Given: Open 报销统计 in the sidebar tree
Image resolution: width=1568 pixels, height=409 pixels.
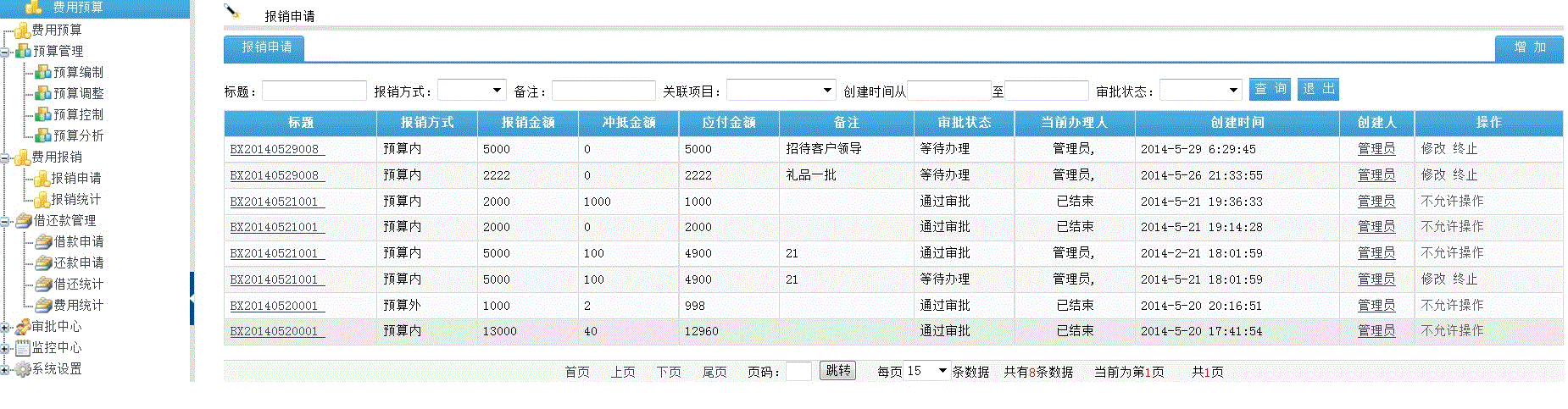Looking at the screenshot, I should point(76,200).
